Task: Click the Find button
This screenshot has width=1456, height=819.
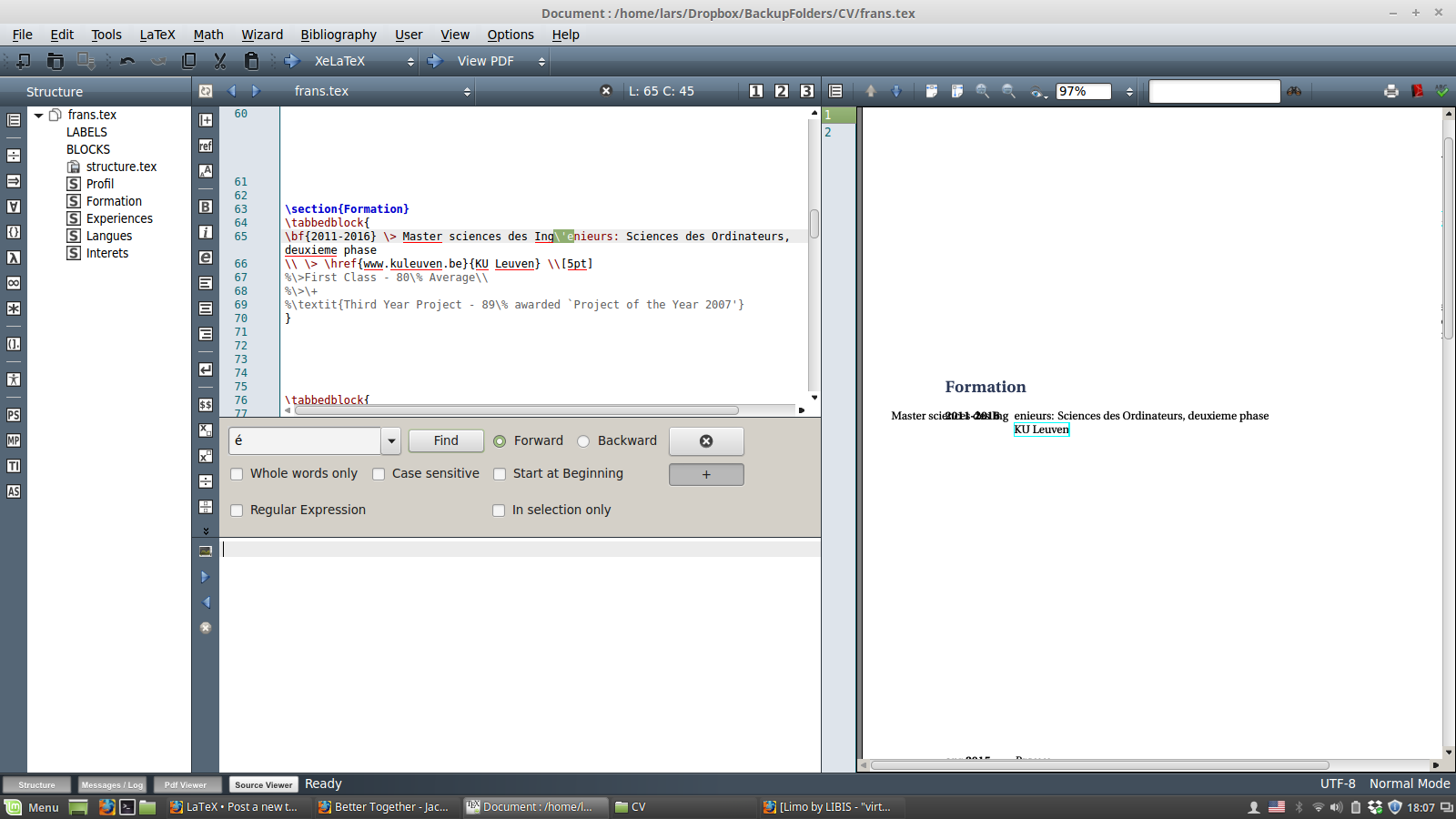Action: [x=446, y=440]
